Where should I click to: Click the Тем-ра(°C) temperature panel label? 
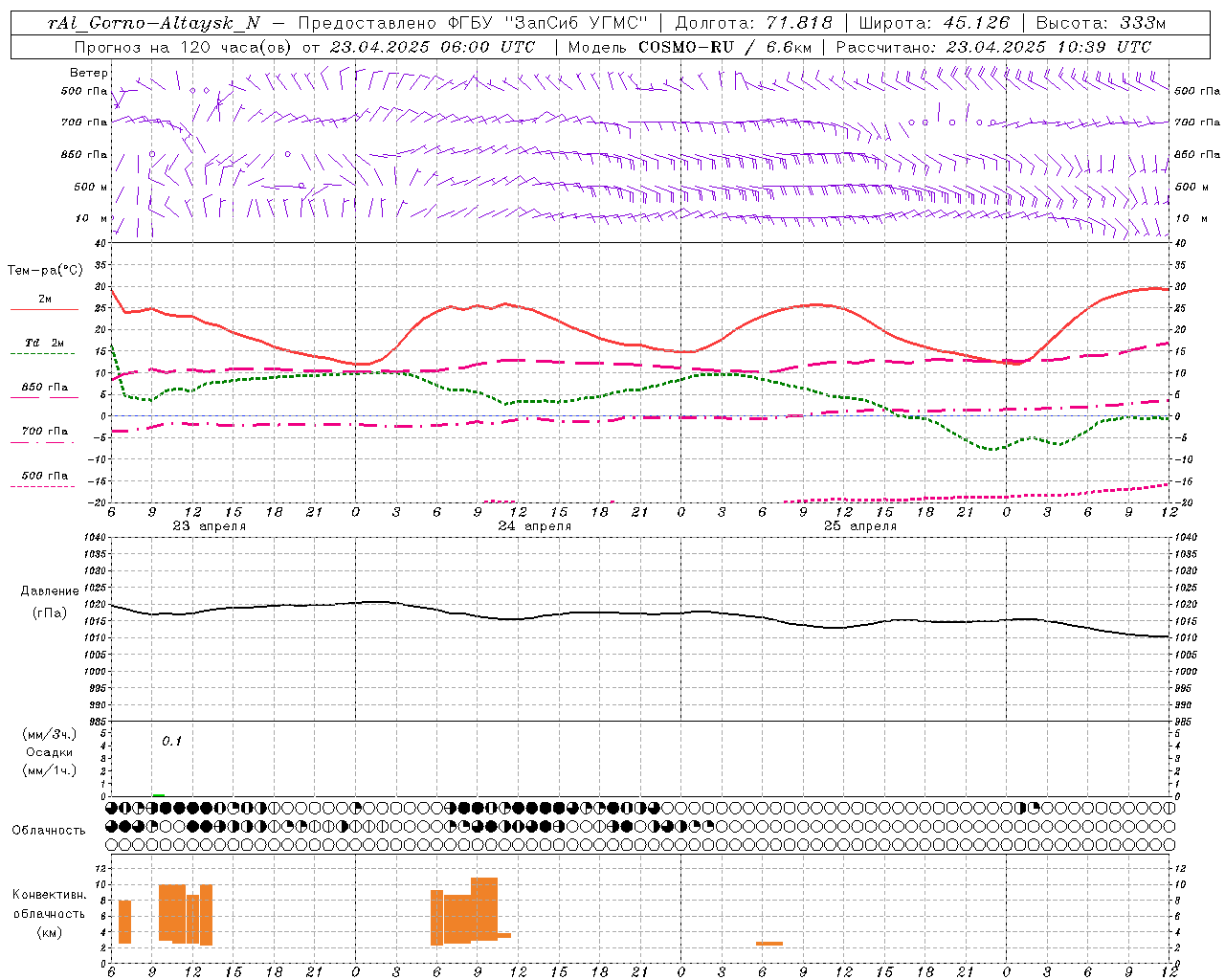click(45, 271)
